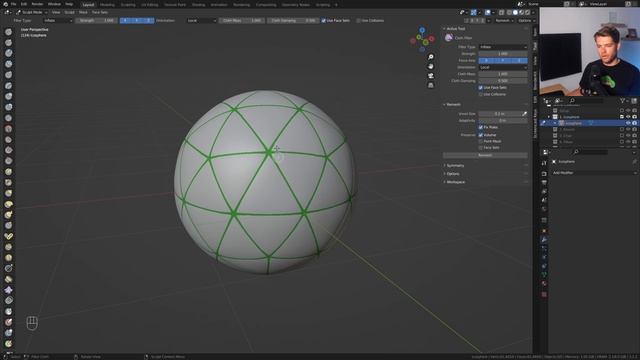Adjust the header Strength slider
This screenshot has height=360, width=640.
[x=97, y=20]
